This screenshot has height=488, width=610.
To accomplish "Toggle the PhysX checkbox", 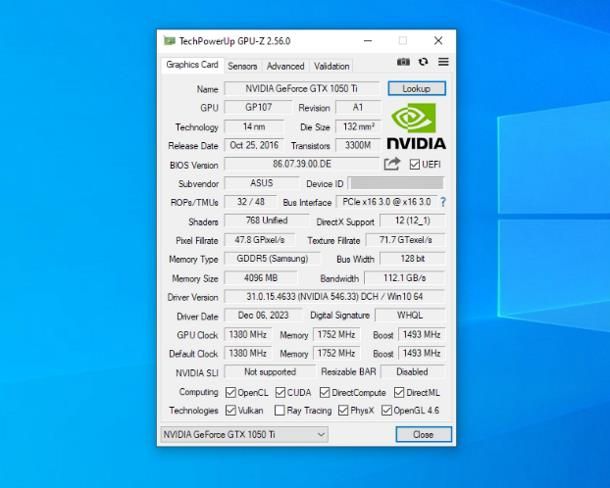I will tap(343, 410).
